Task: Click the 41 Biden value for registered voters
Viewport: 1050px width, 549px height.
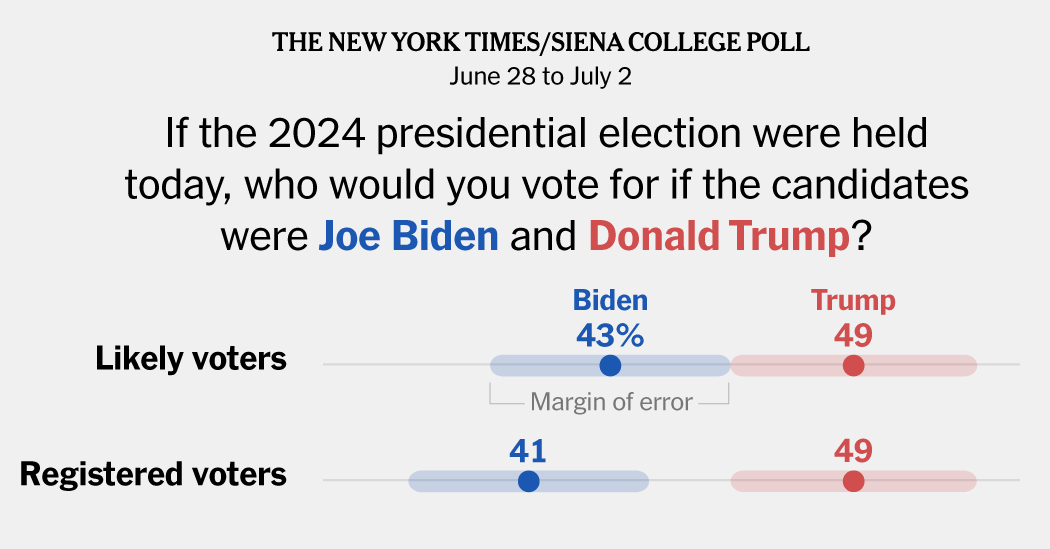Action: pyautogui.click(x=528, y=451)
